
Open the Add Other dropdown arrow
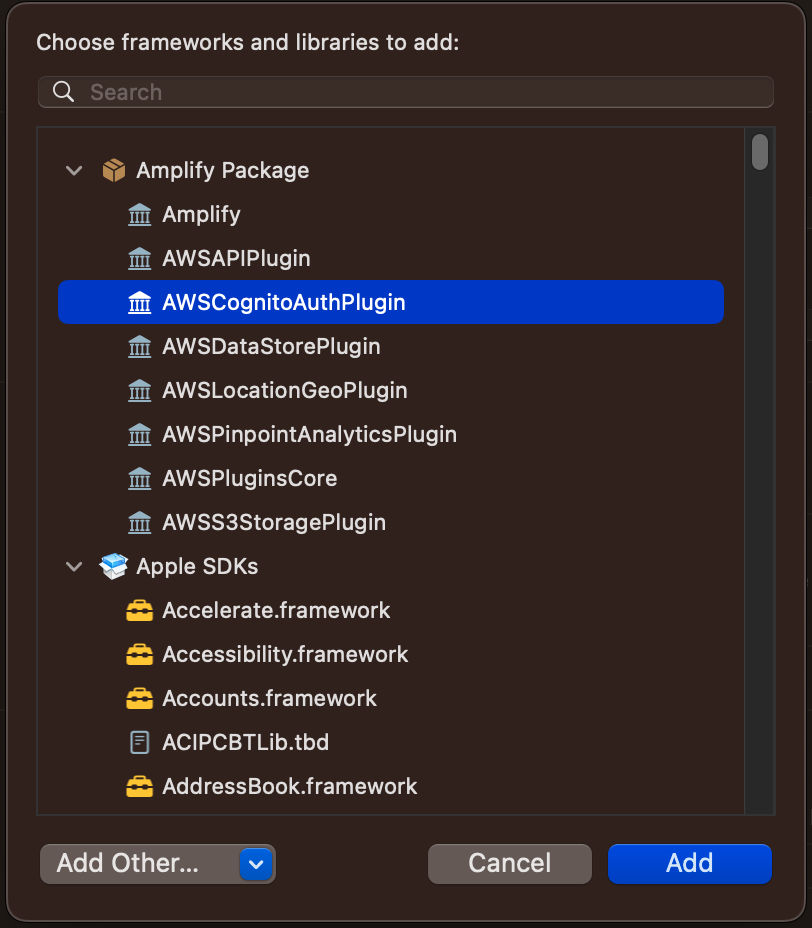[x=256, y=864]
